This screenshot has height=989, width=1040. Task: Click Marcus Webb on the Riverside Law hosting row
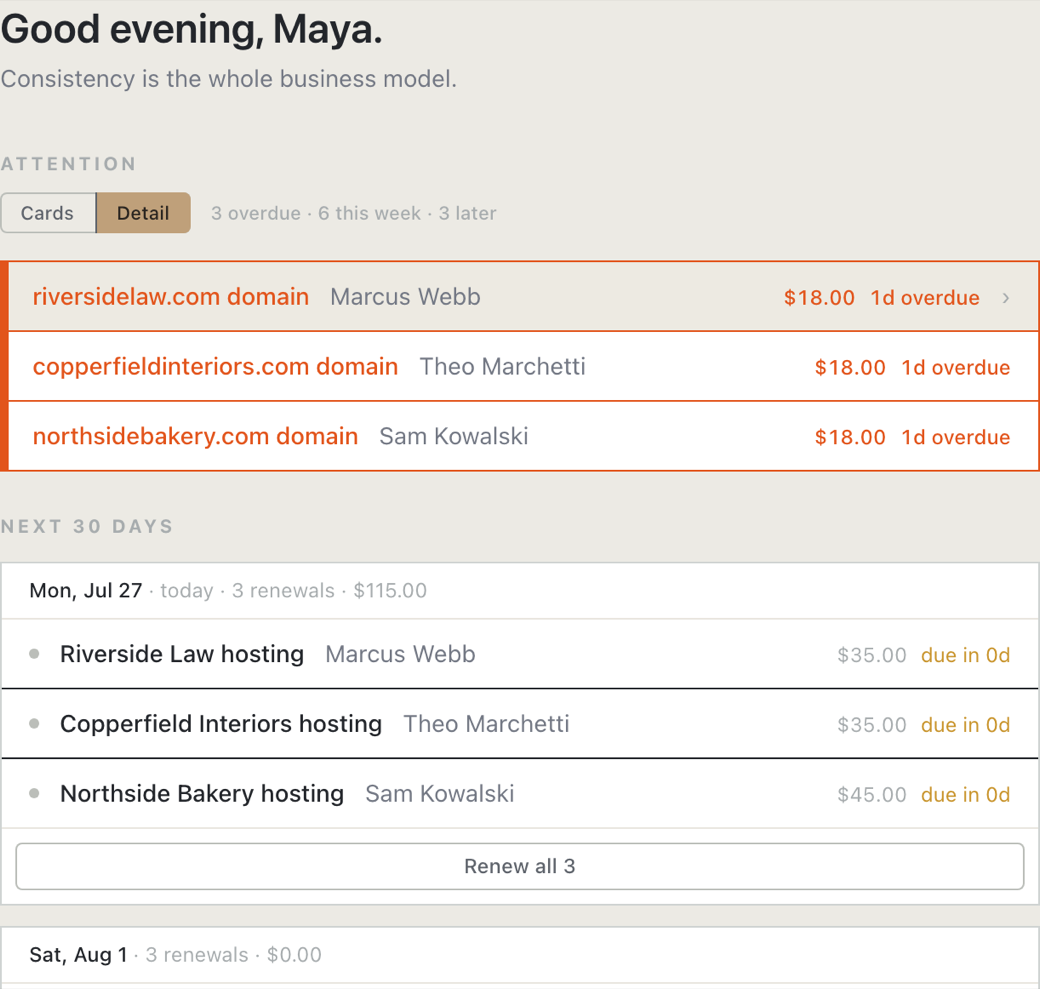[x=400, y=654]
